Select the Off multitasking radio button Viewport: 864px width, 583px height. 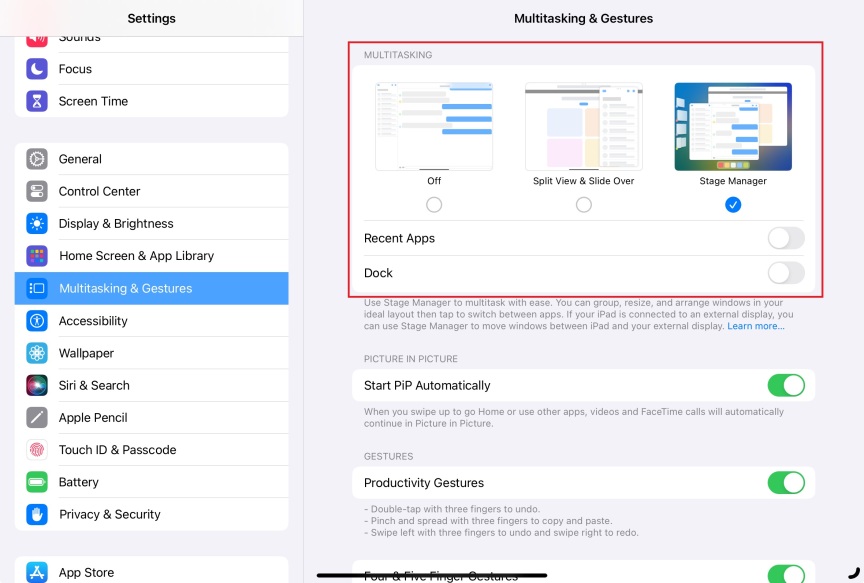(434, 205)
